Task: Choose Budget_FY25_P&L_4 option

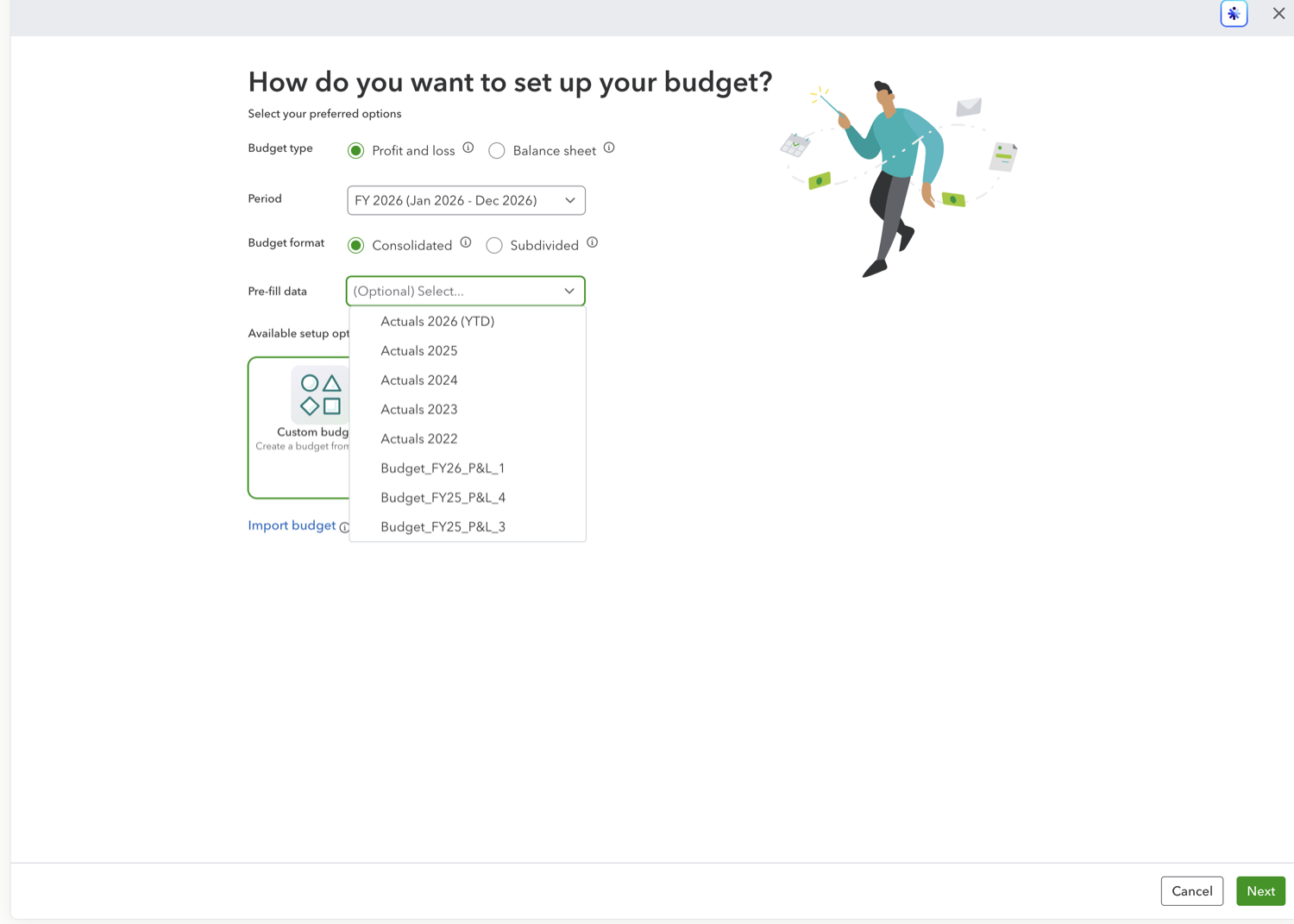Action: tap(468, 497)
